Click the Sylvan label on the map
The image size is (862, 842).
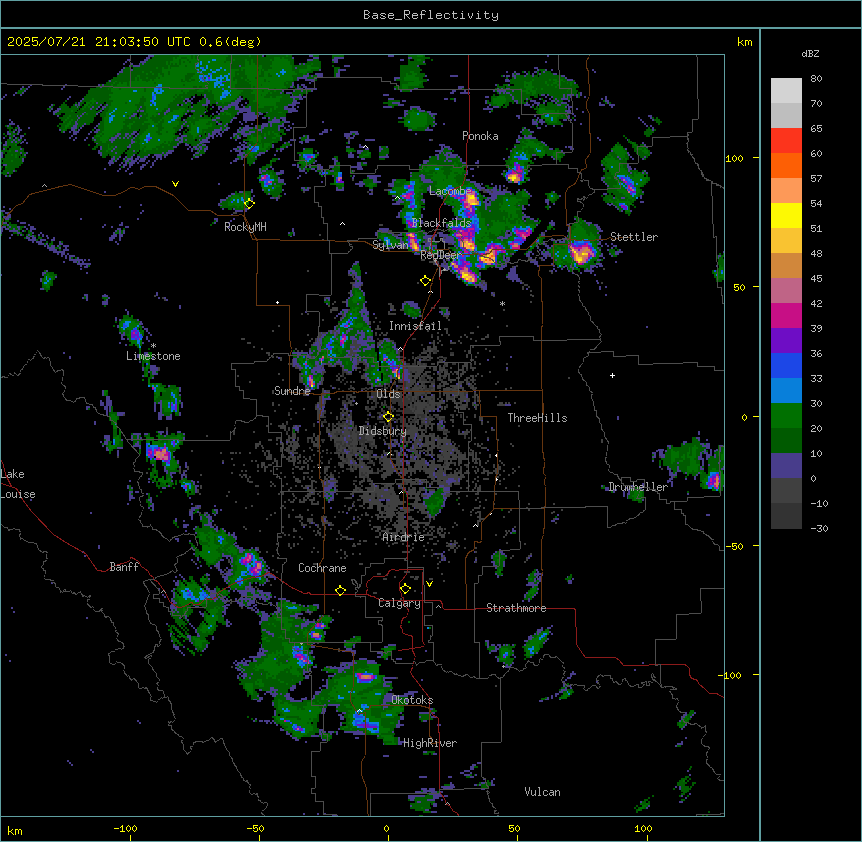click(390, 245)
